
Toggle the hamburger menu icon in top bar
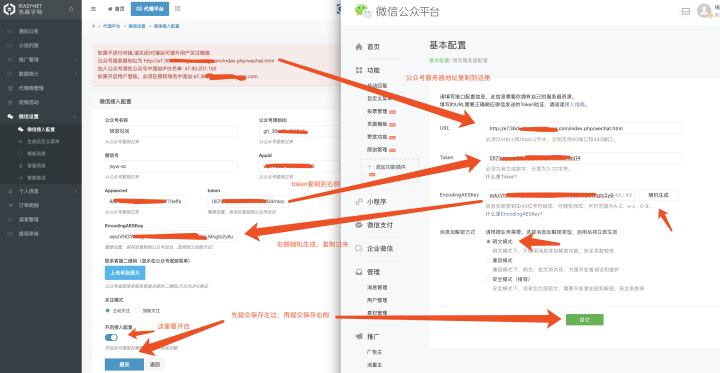[94, 9]
